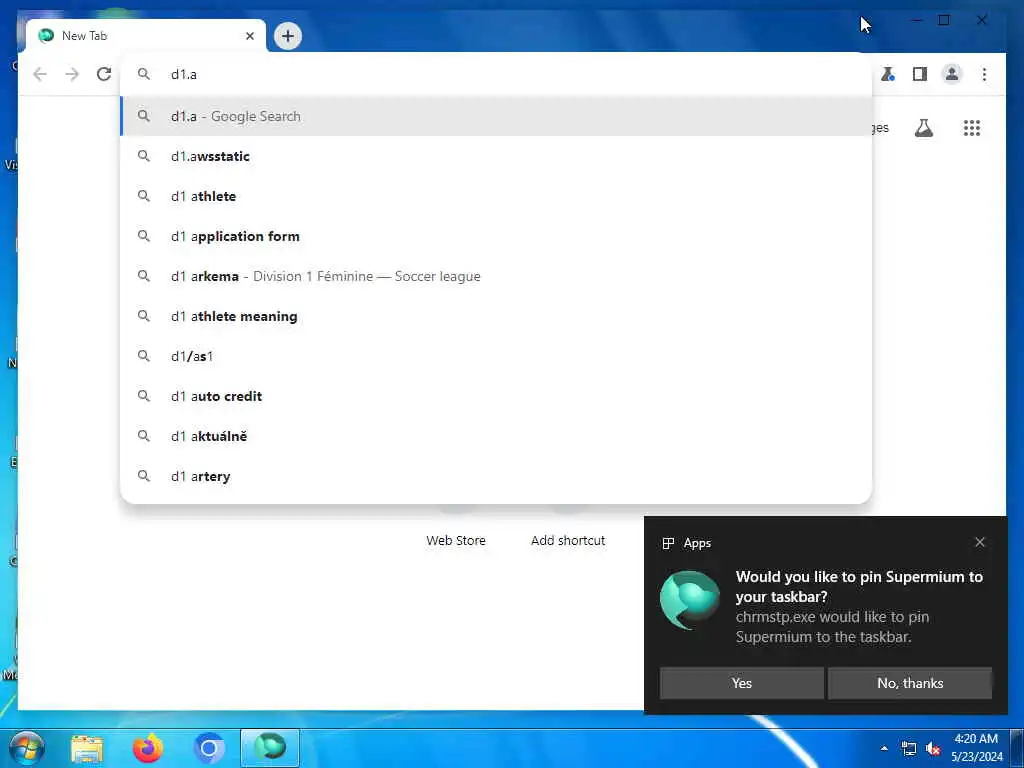The image size is (1024, 768).
Task: Click the address bar containing d1.a
Action: tap(496, 74)
